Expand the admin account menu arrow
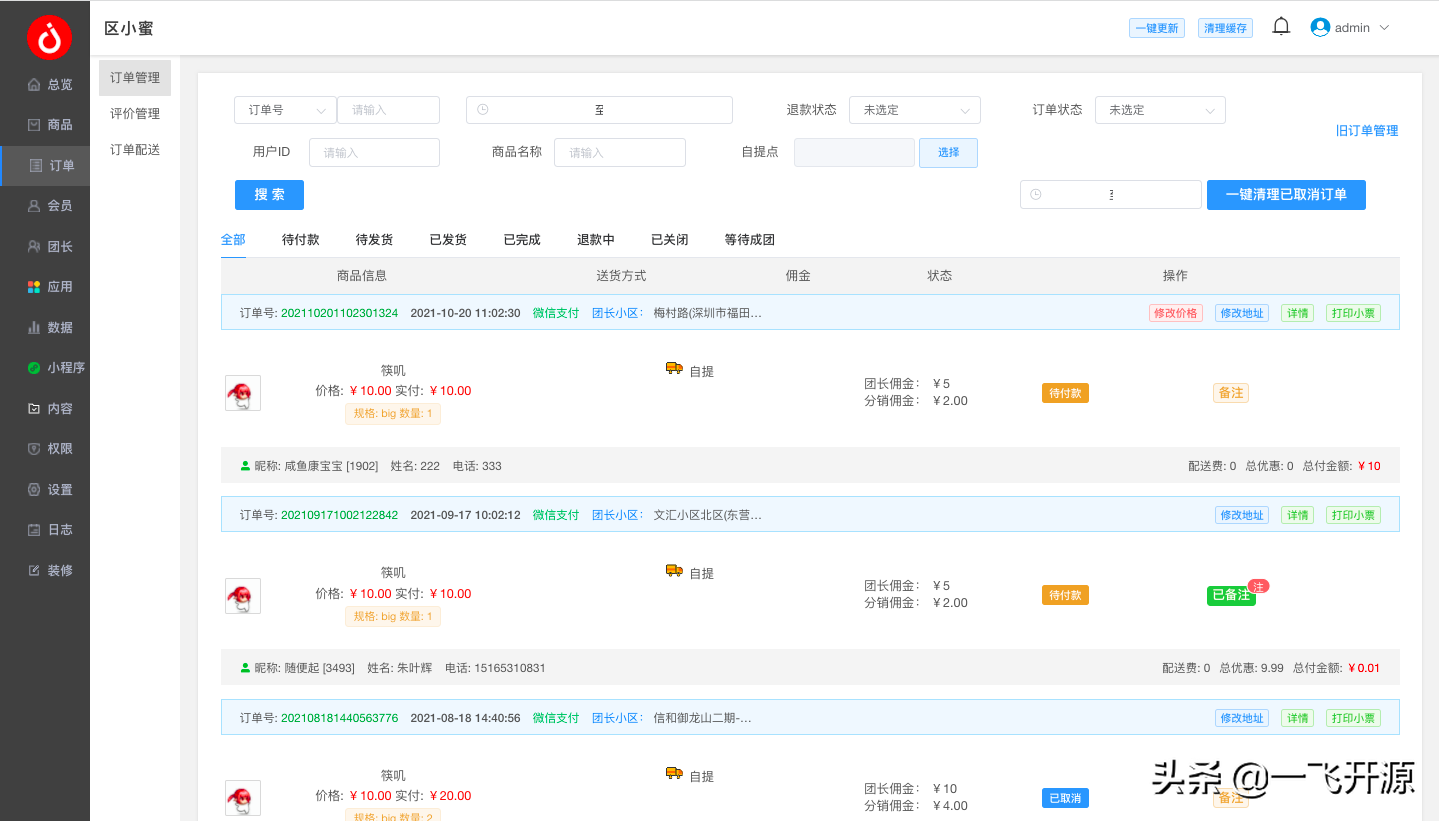 pos(1385,28)
